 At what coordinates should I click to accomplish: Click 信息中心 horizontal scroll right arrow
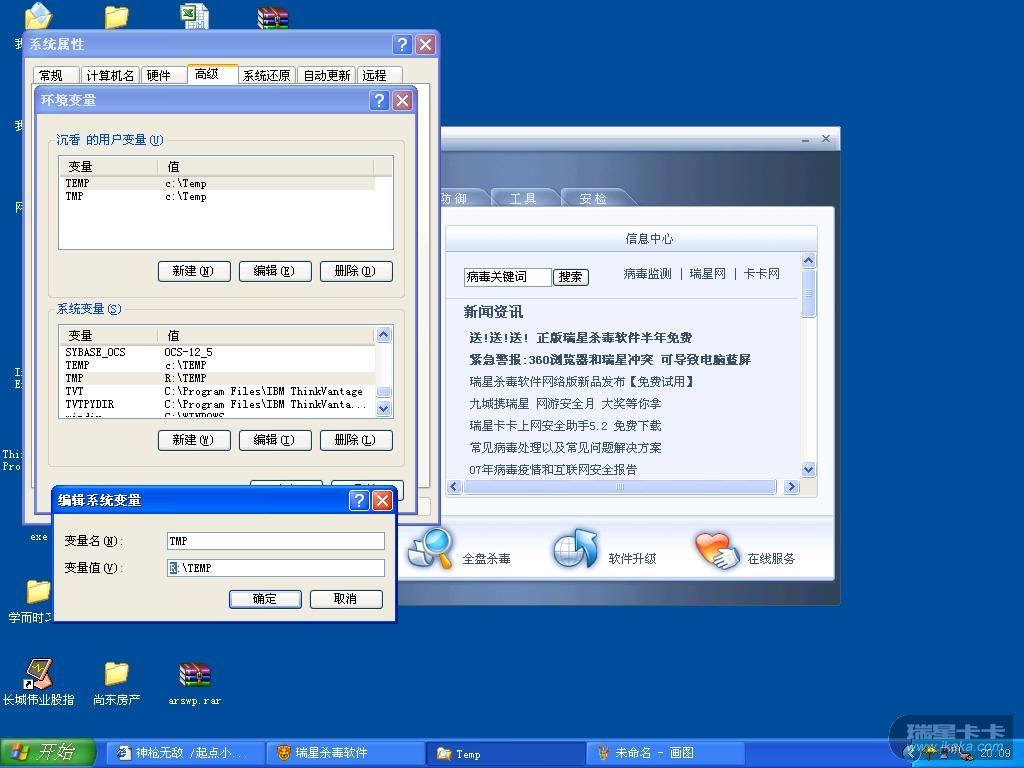792,487
